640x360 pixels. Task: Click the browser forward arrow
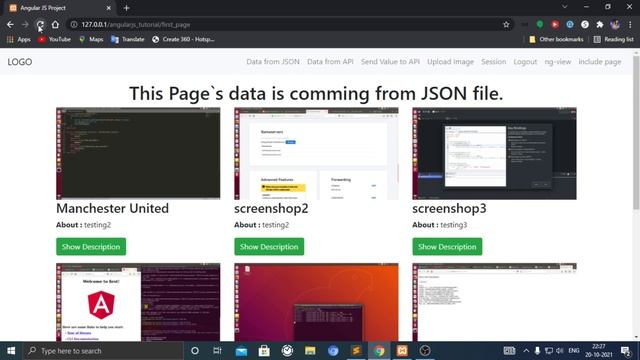(x=25, y=24)
